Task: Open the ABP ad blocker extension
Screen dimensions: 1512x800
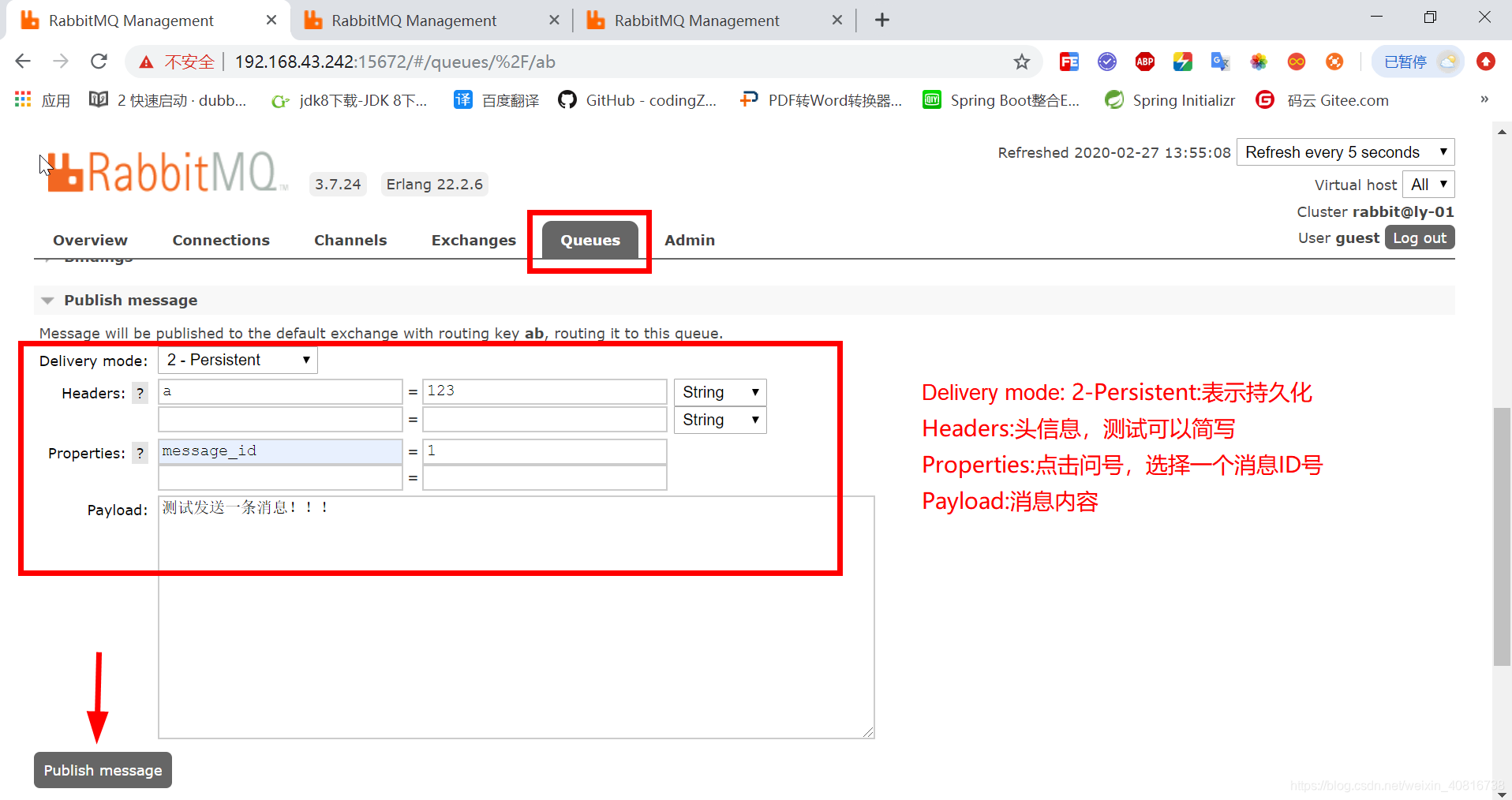Action: point(1145,62)
